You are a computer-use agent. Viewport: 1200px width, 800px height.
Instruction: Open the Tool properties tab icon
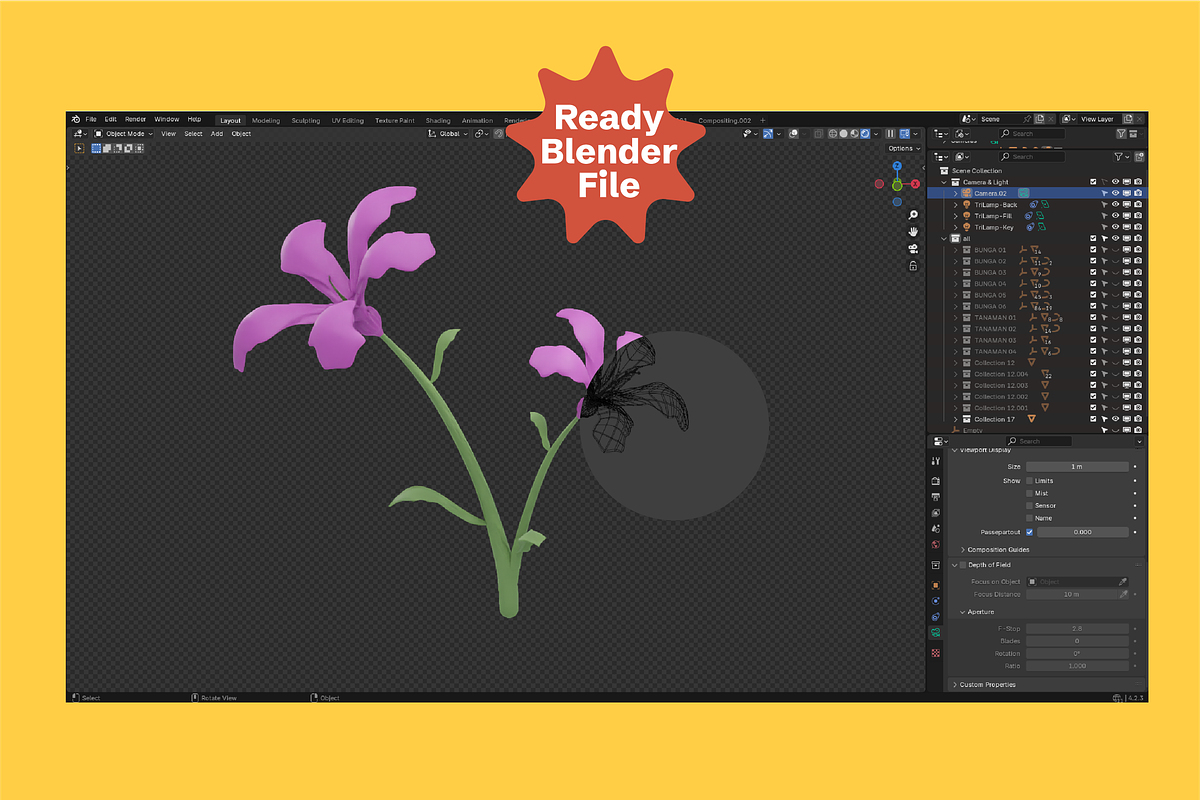click(936, 461)
